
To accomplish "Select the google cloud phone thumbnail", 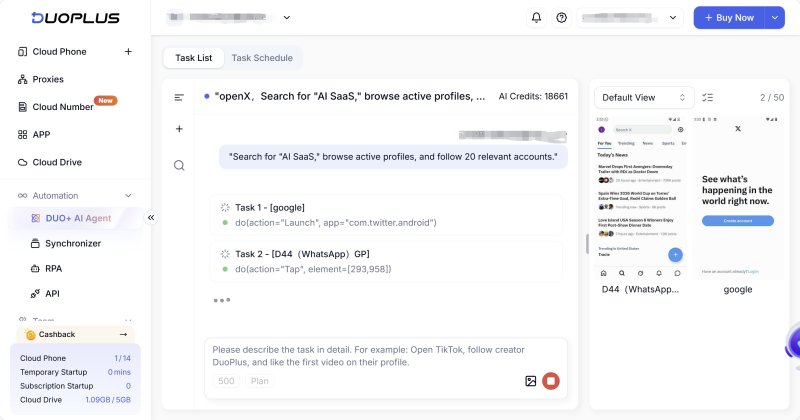I will coord(738,197).
